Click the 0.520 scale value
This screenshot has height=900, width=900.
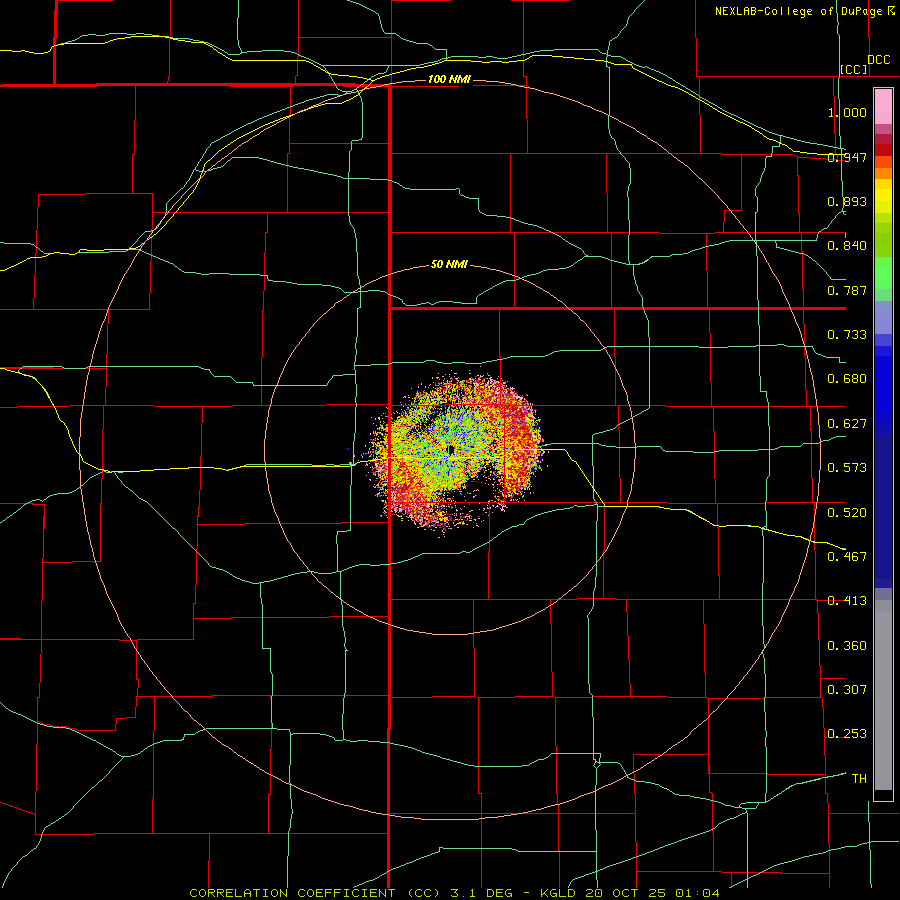tap(847, 512)
